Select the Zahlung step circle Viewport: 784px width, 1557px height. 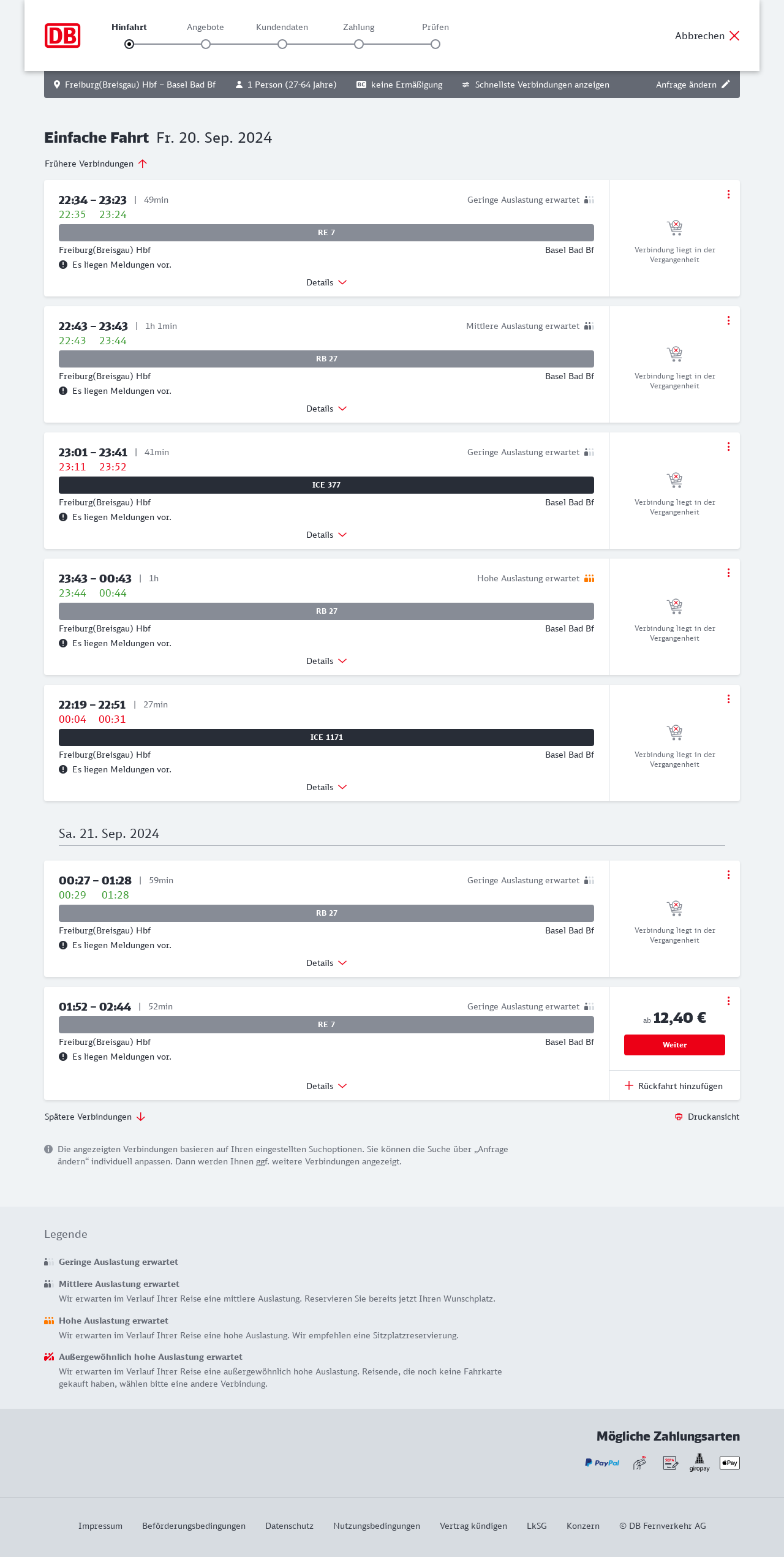point(359,44)
